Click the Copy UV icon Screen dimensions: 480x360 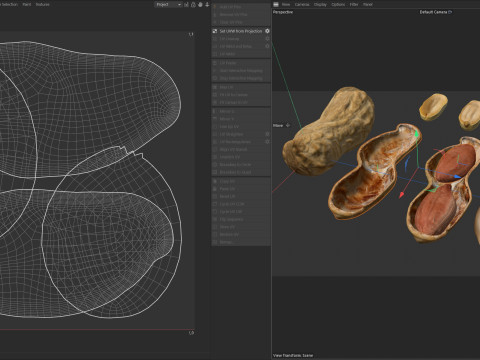coord(215,181)
